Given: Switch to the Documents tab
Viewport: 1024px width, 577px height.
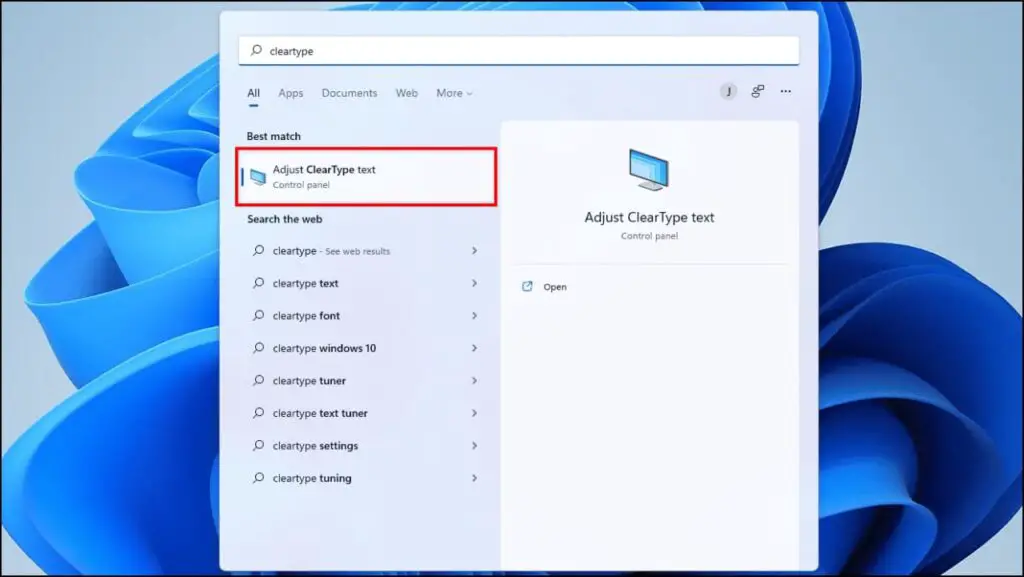Looking at the screenshot, I should [x=349, y=93].
